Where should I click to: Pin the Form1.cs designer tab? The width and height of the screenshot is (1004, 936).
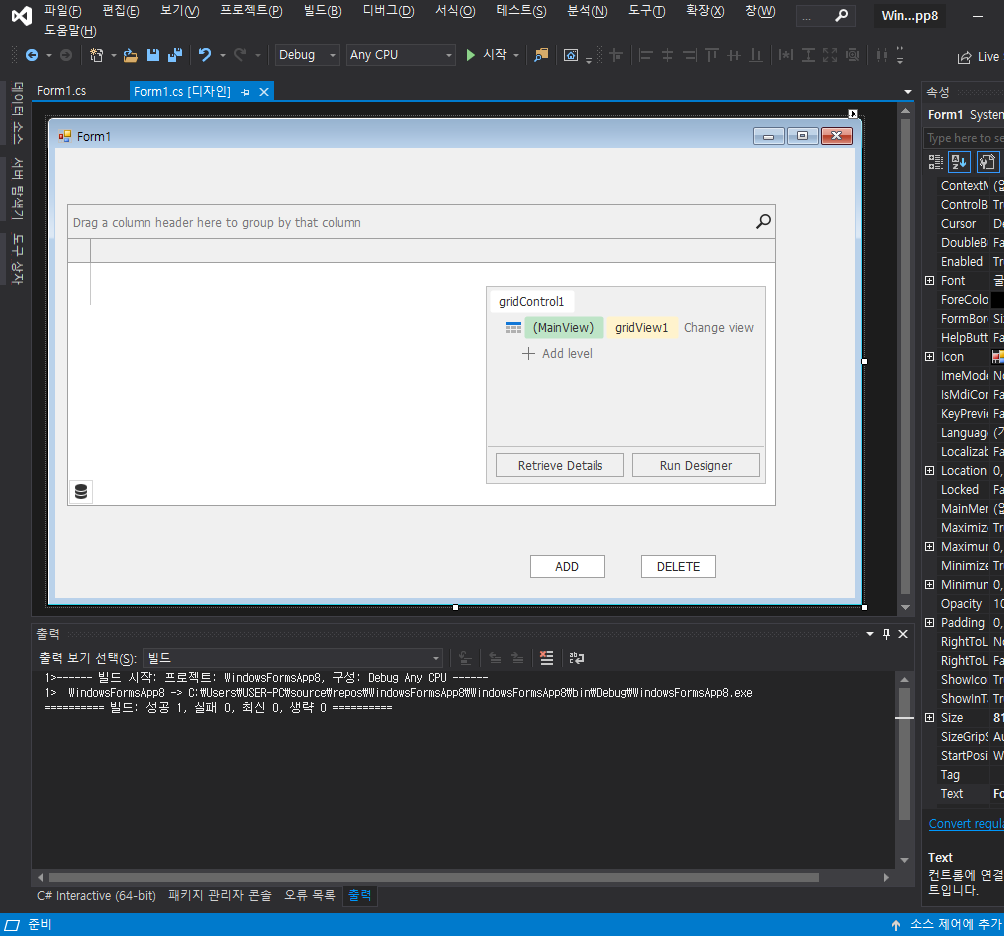pos(245,92)
